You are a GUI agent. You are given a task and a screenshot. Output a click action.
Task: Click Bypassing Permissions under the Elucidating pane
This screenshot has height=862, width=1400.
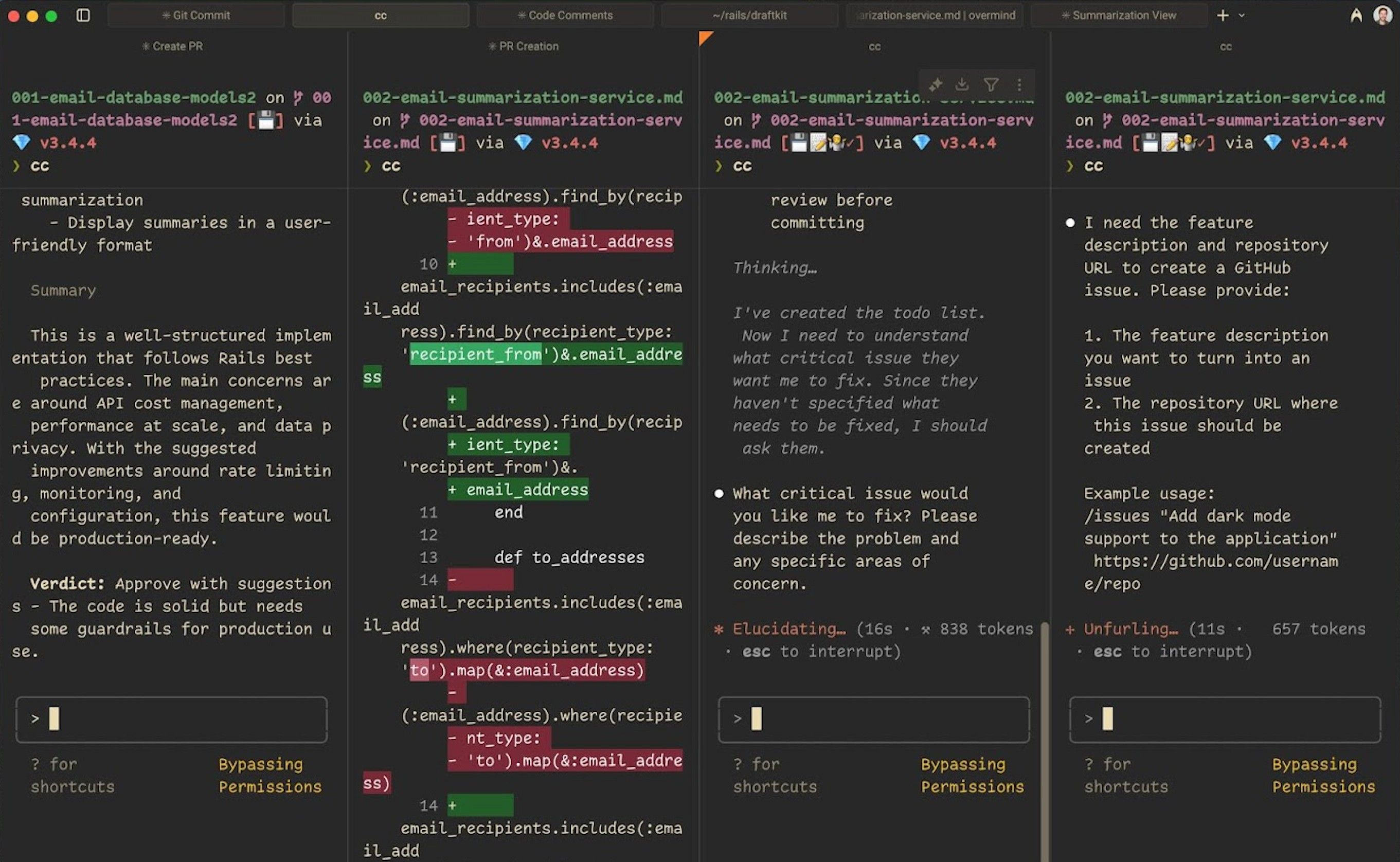972,776
